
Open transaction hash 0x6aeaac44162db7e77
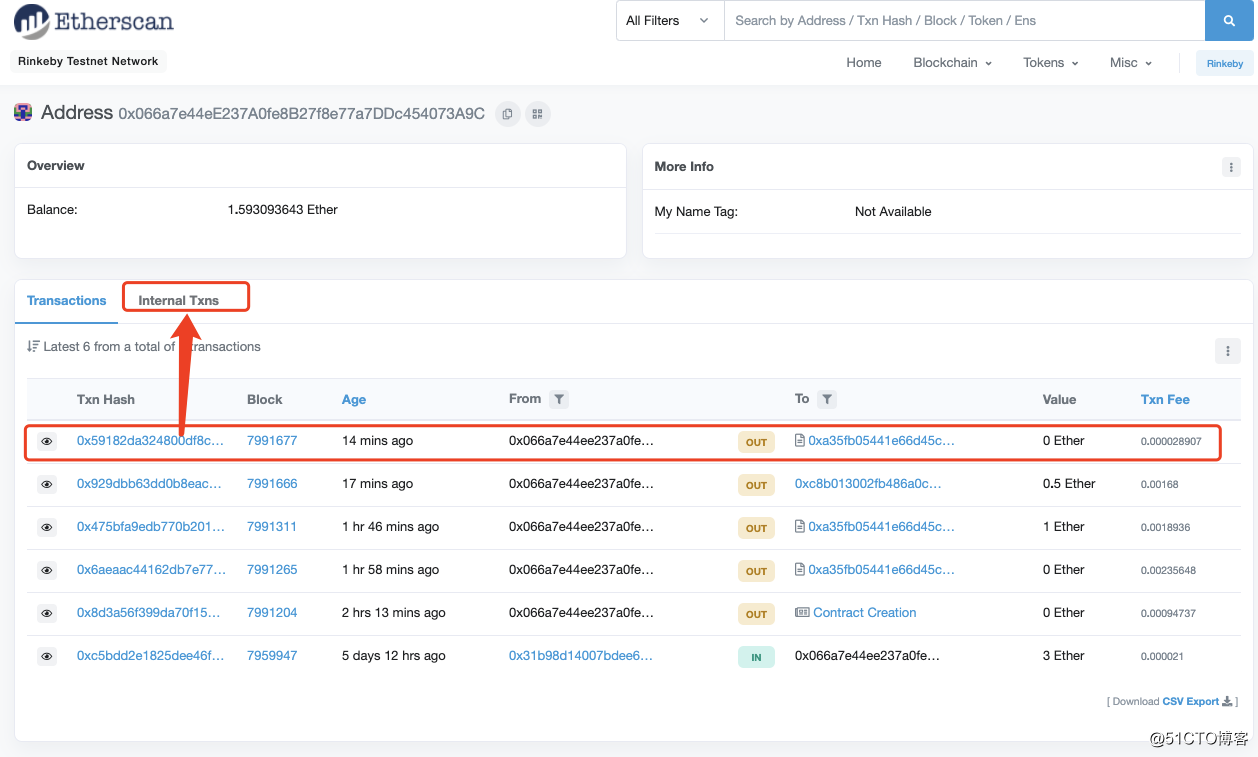(151, 569)
